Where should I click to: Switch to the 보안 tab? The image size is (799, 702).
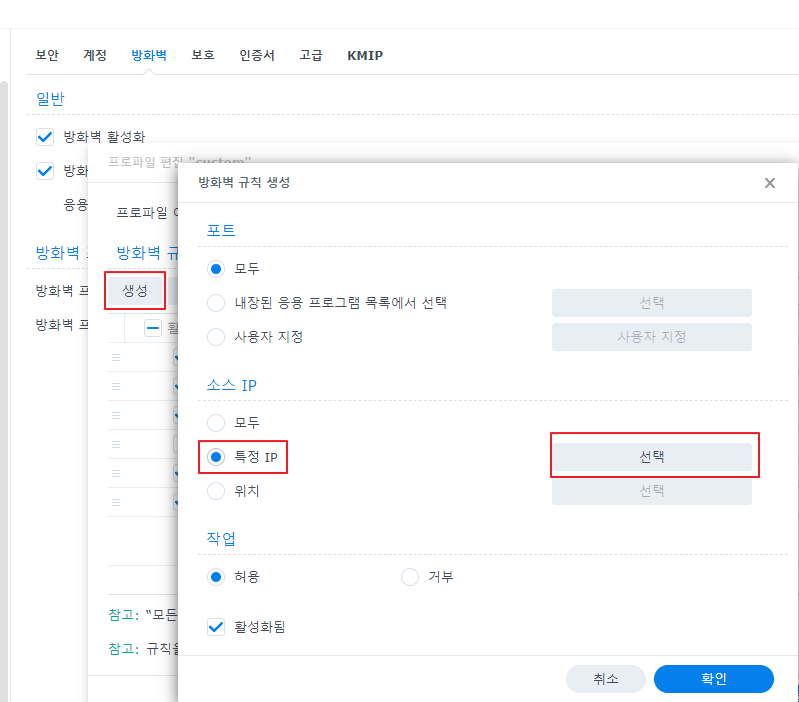pyautogui.click(x=47, y=55)
